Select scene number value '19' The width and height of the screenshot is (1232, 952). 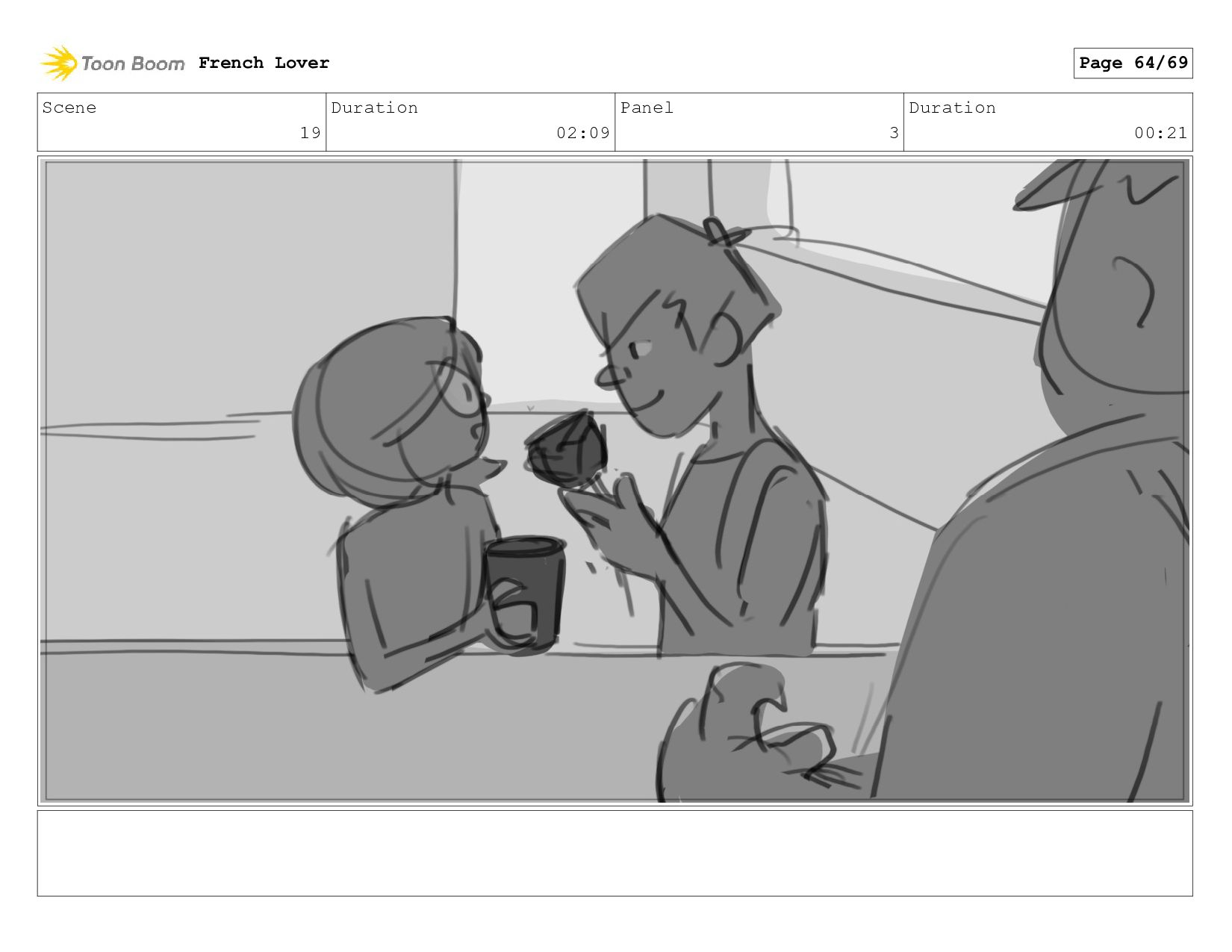coord(311,133)
